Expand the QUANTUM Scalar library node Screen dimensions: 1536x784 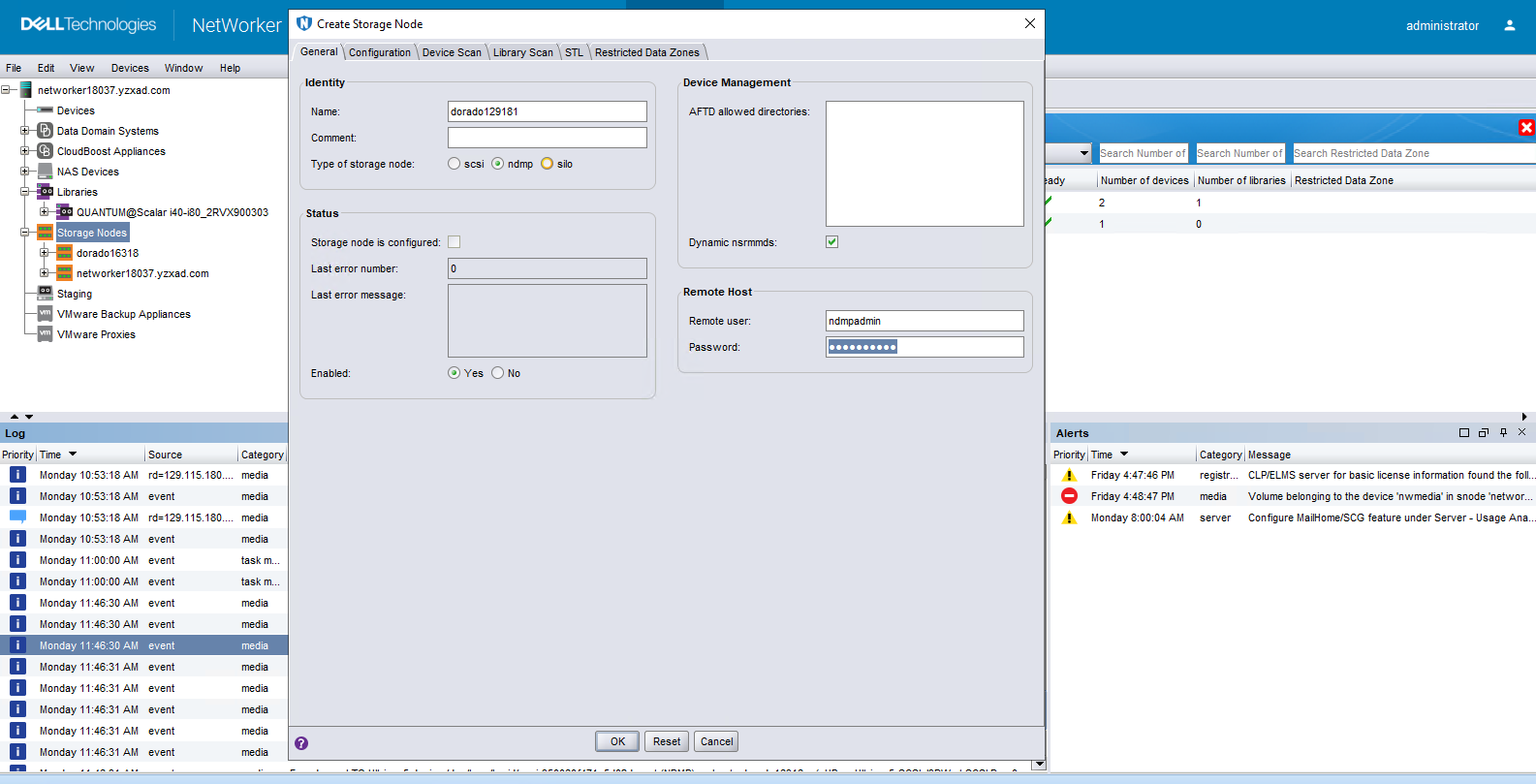tap(45, 212)
